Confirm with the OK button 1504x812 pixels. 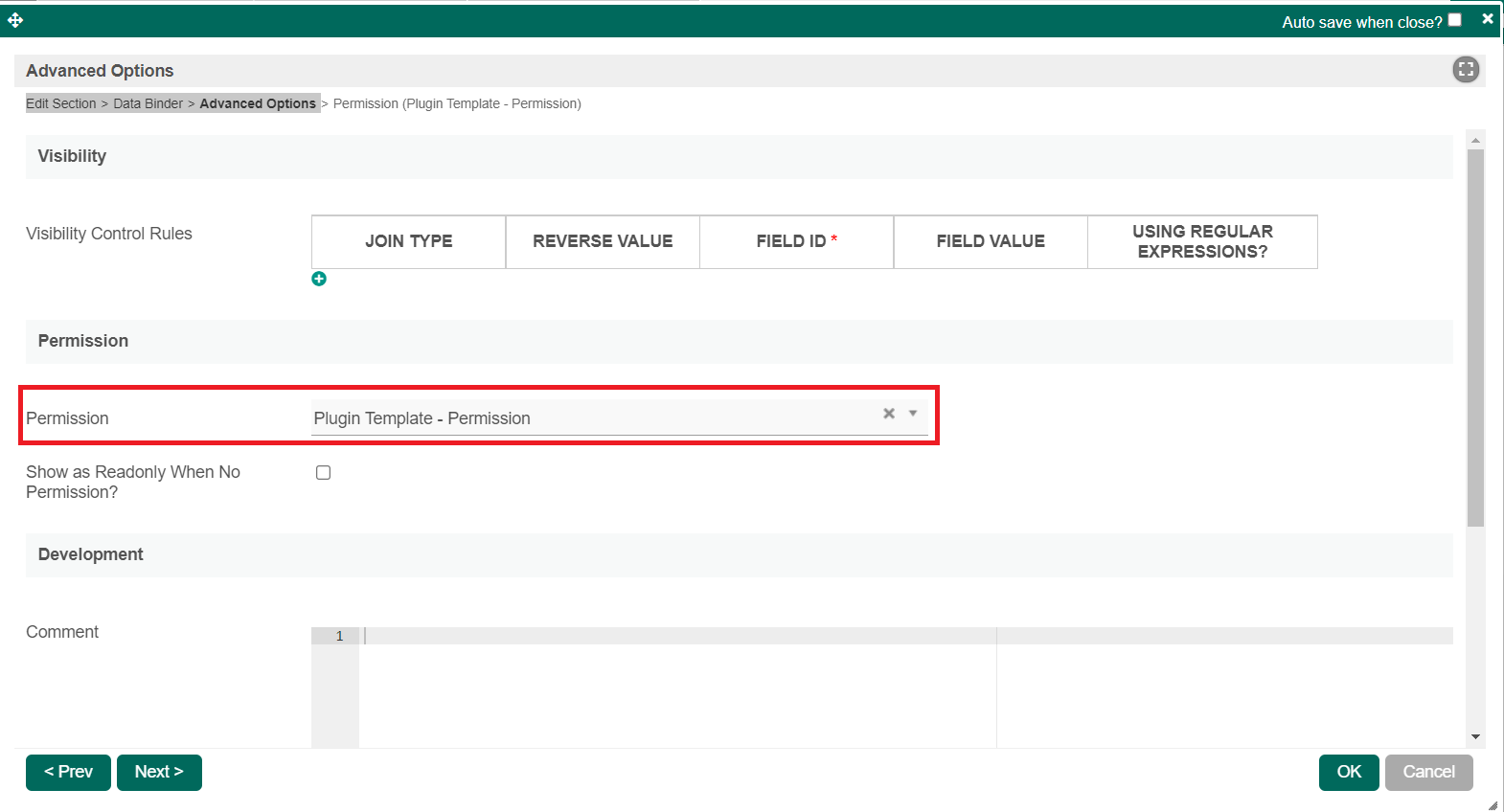click(x=1348, y=772)
